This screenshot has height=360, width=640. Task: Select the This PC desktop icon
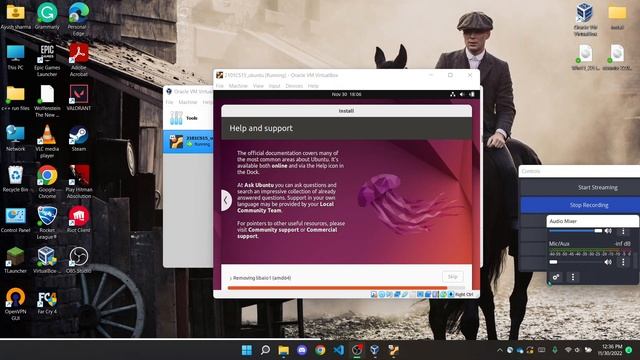click(16, 57)
